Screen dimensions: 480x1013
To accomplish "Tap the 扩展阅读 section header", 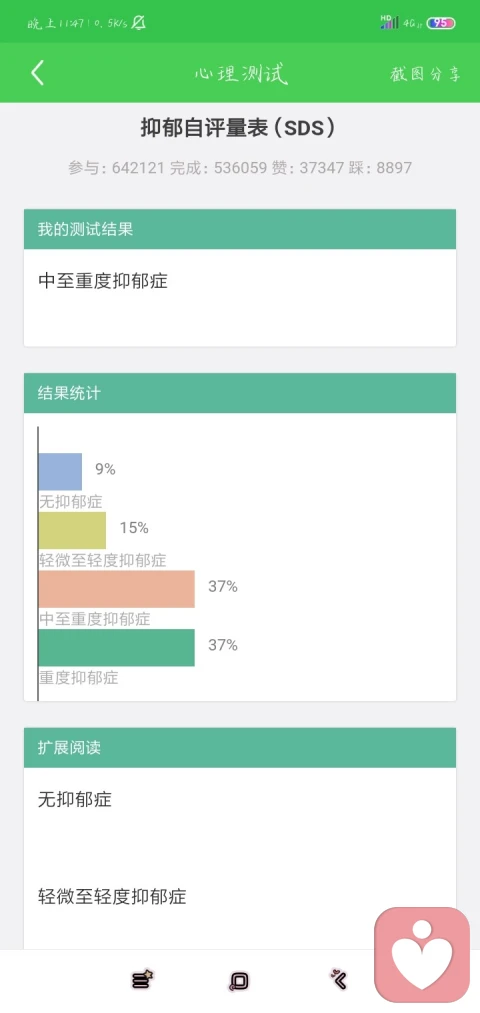I will pyautogui.click(x=240, y=747).
